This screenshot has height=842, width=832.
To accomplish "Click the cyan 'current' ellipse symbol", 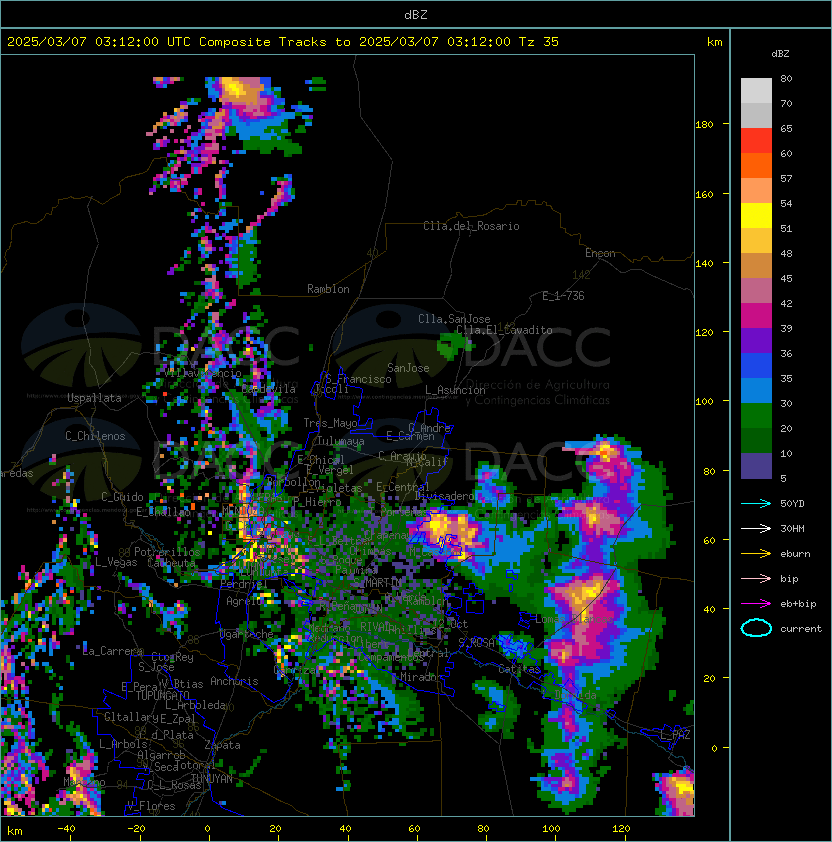I will 756,628.
